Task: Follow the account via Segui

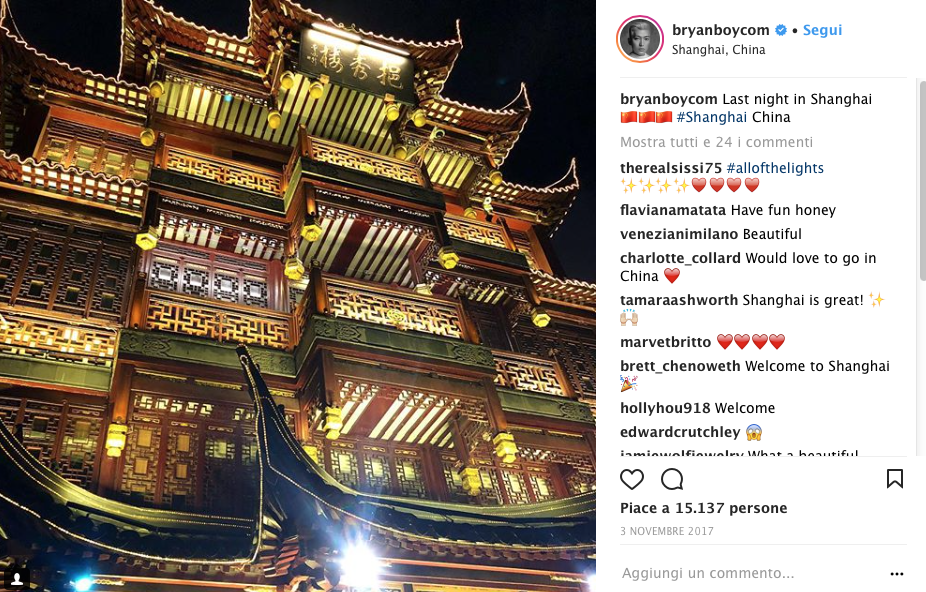Action: (822, 30)
